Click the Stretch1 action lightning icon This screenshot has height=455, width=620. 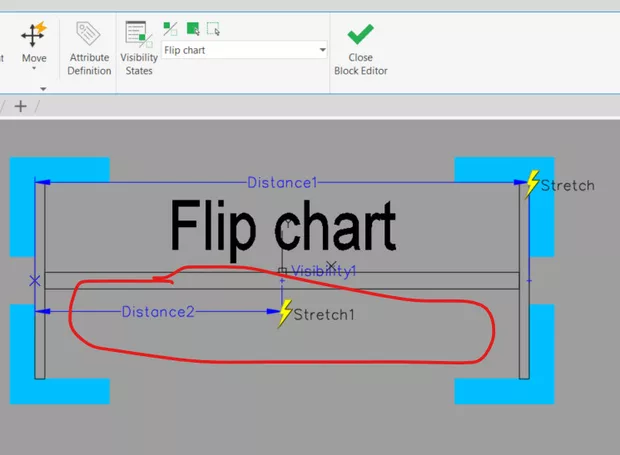click(x=285, y=313)
